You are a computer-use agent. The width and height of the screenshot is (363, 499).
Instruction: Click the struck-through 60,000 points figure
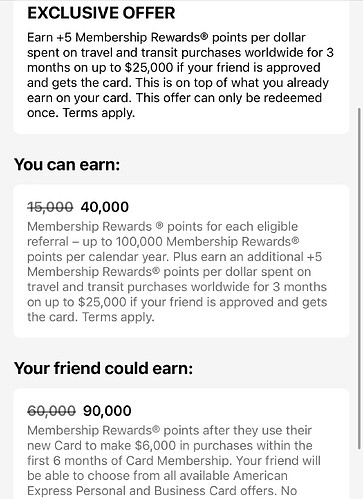pyautogui.click(x=51, y=411)
